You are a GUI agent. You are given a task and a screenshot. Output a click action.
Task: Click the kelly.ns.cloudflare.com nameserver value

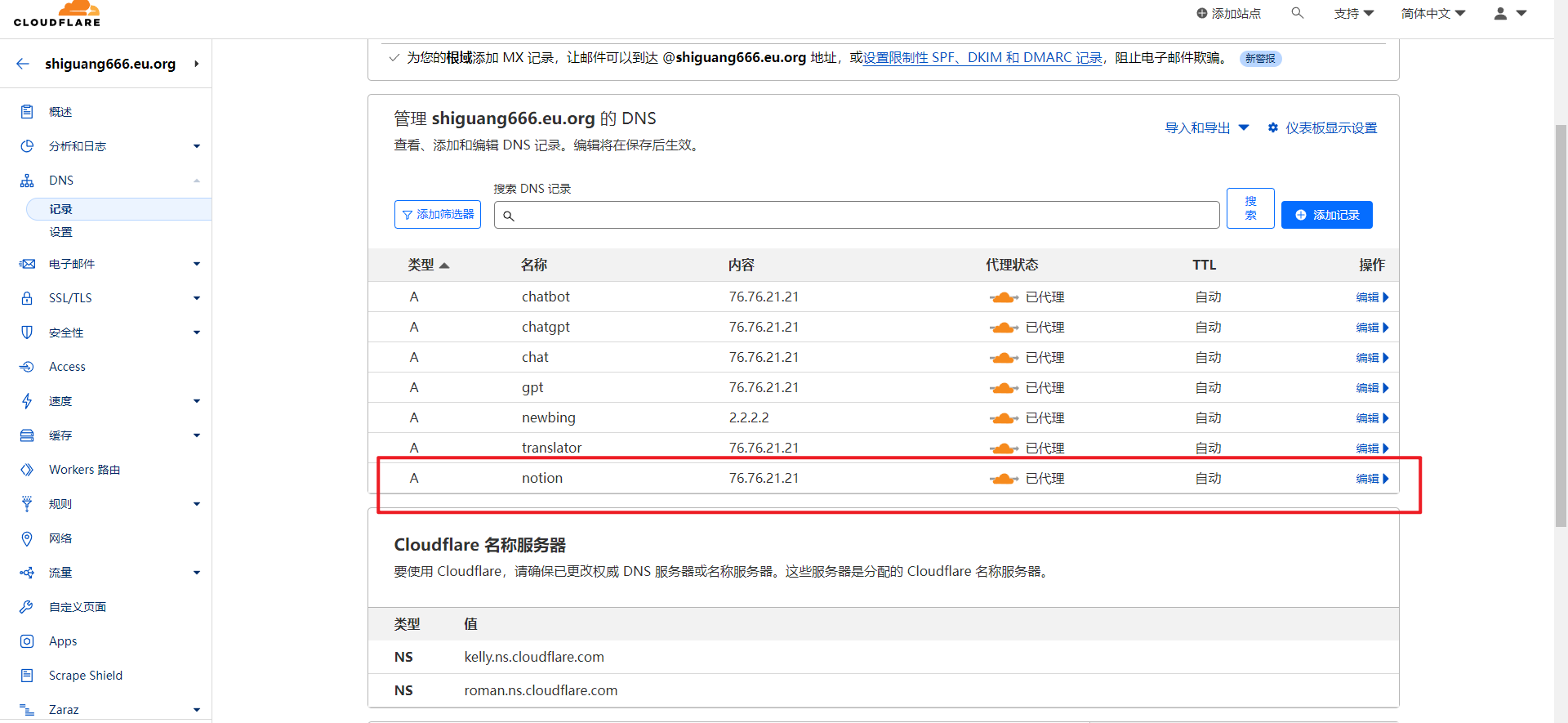pos(534,657)
